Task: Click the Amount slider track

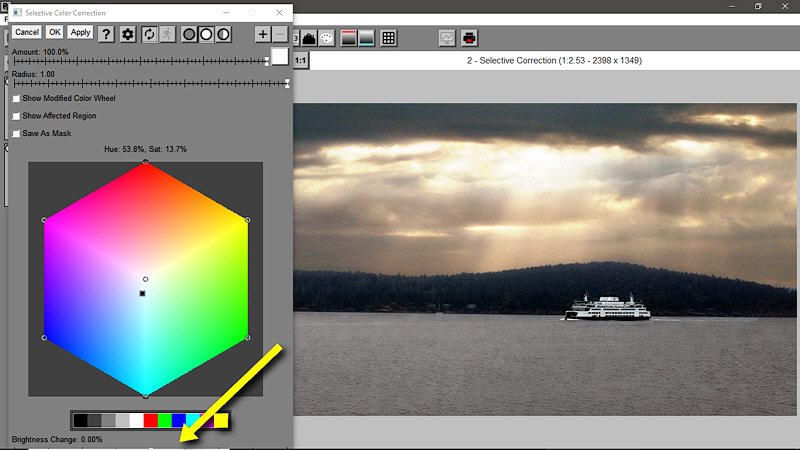Action: [x=140, y=61]
